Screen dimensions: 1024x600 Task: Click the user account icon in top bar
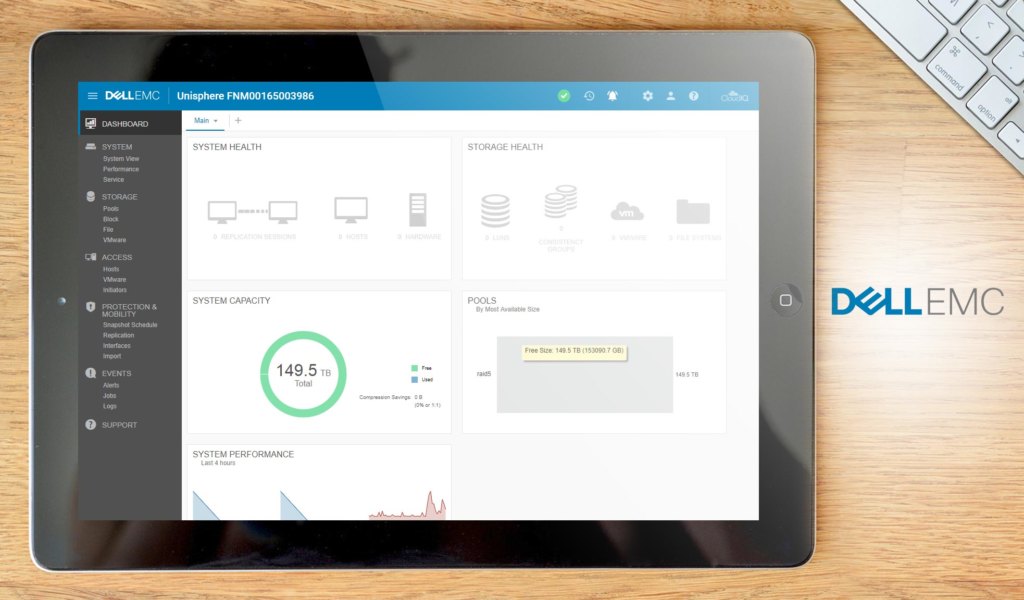click(671, 96)
